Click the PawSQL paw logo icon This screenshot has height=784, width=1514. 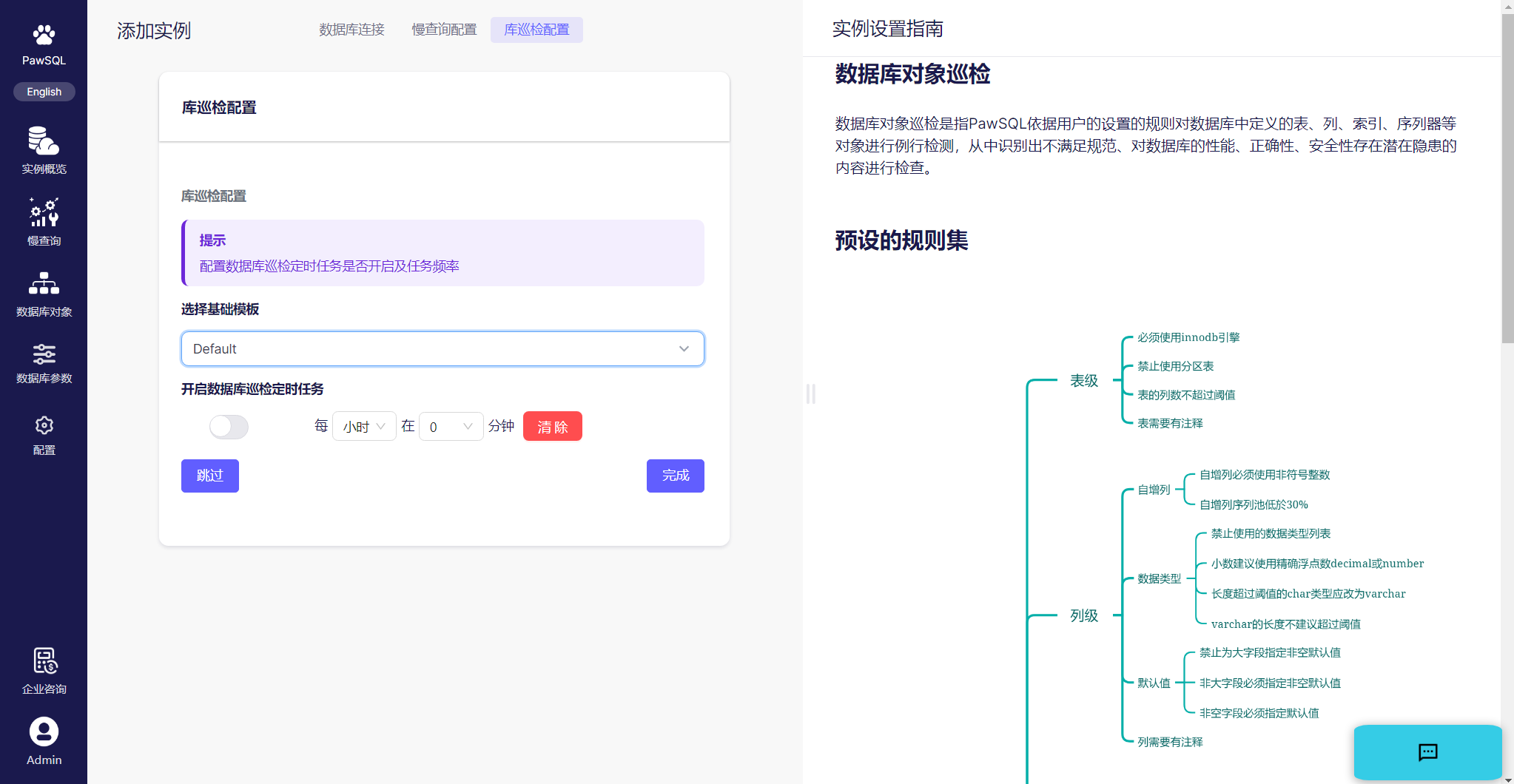pos(44,35)
